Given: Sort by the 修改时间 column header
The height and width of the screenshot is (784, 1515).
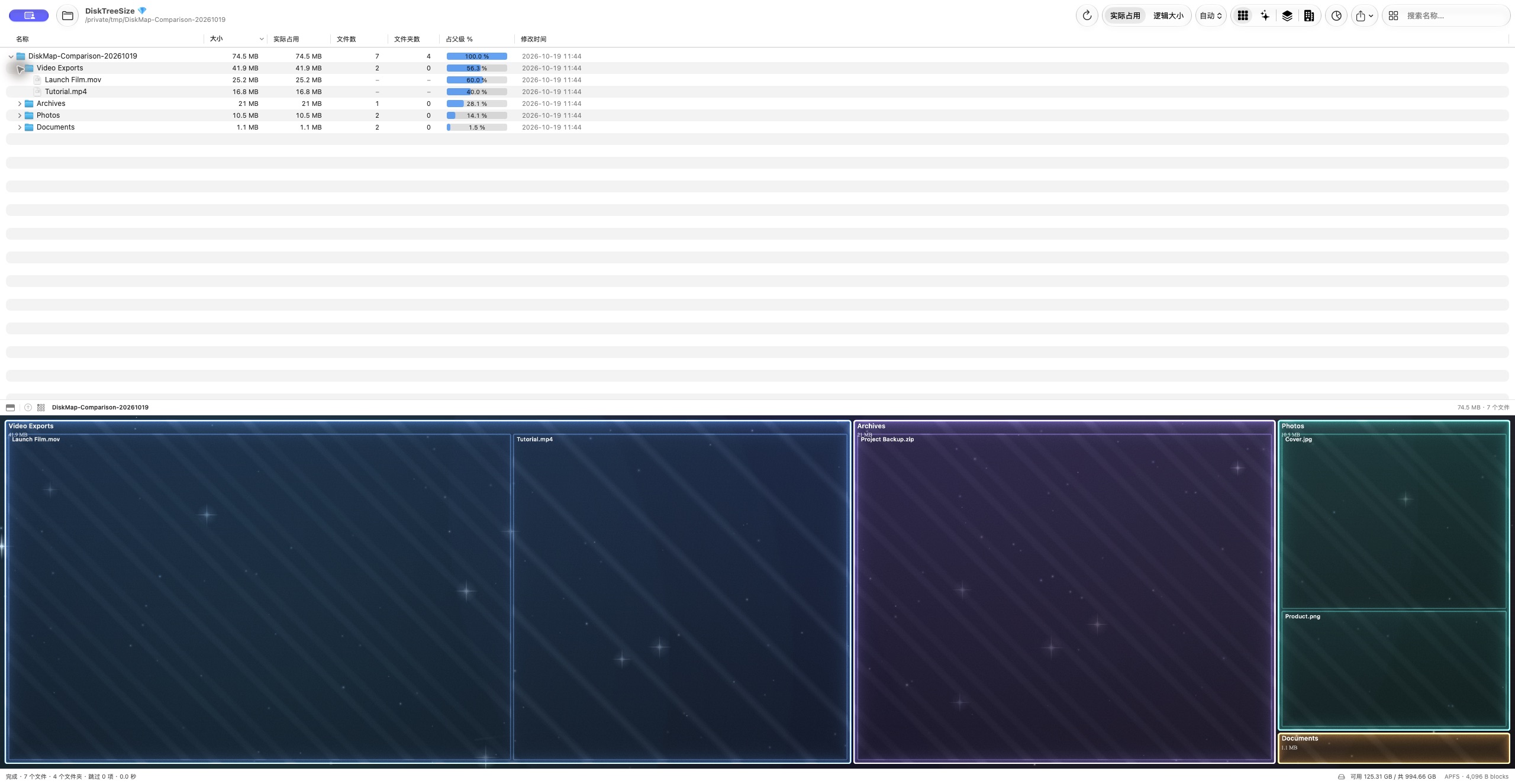Looking at the screenshot, I should coord(533,39).
